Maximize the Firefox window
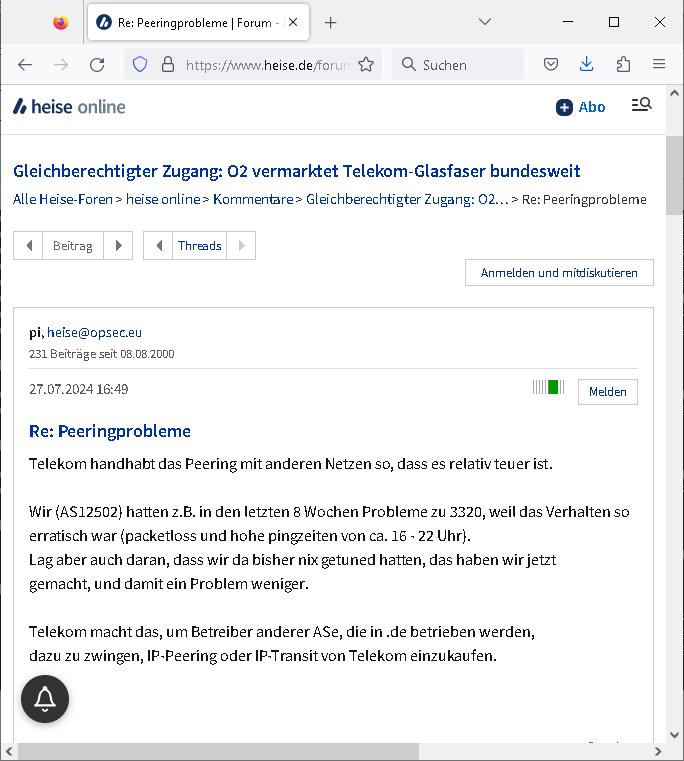This screenshot has height=761, width=684. [614, 22]
